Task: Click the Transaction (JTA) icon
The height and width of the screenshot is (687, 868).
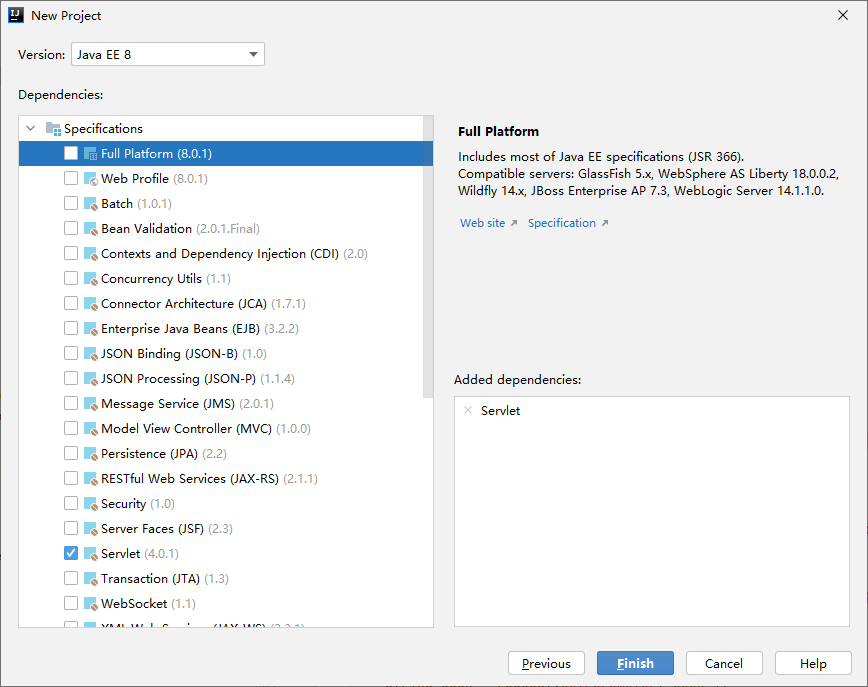Action: coord(91,578)
